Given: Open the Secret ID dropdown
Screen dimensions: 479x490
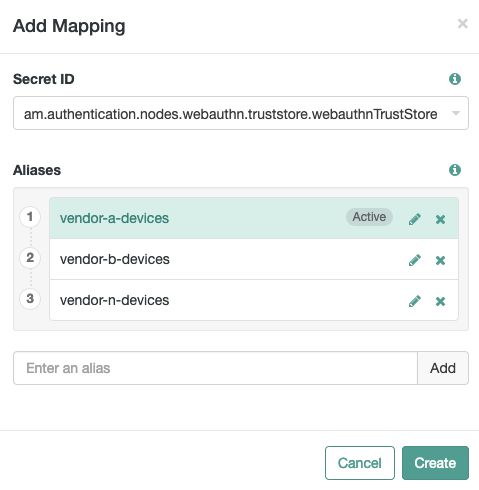Looking at the screenshot, I should pos(241,113).
